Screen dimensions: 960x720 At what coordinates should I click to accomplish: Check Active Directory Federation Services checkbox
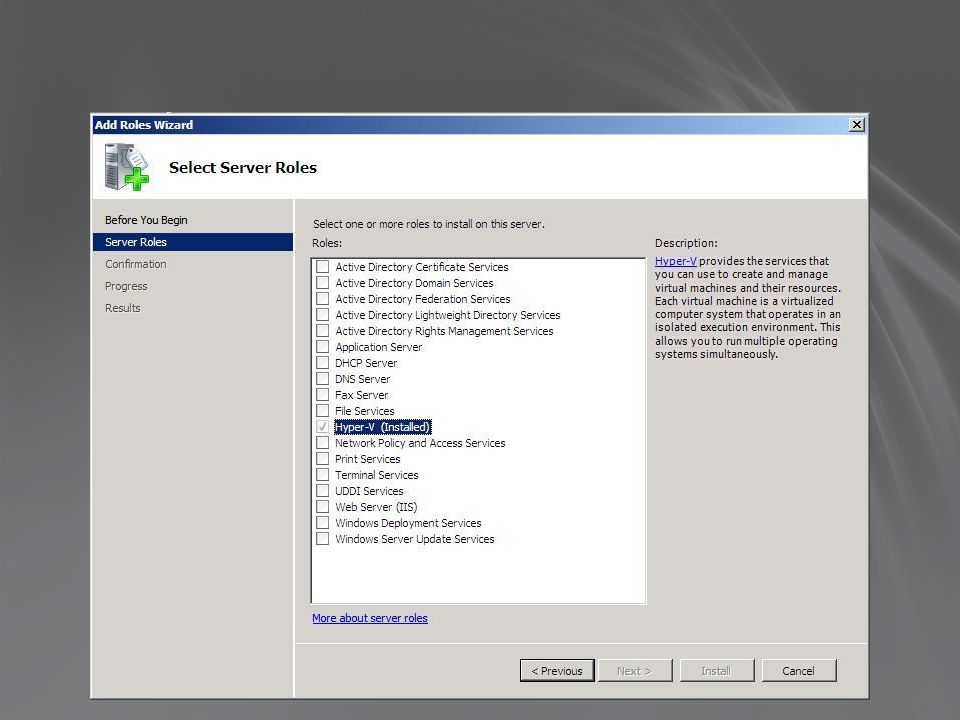point(323,299)
